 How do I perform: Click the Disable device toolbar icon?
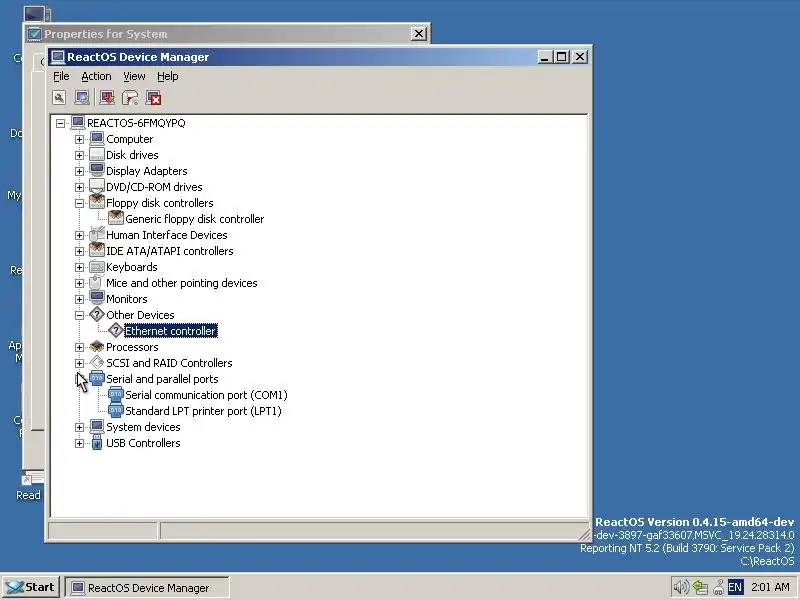point(130,97)
